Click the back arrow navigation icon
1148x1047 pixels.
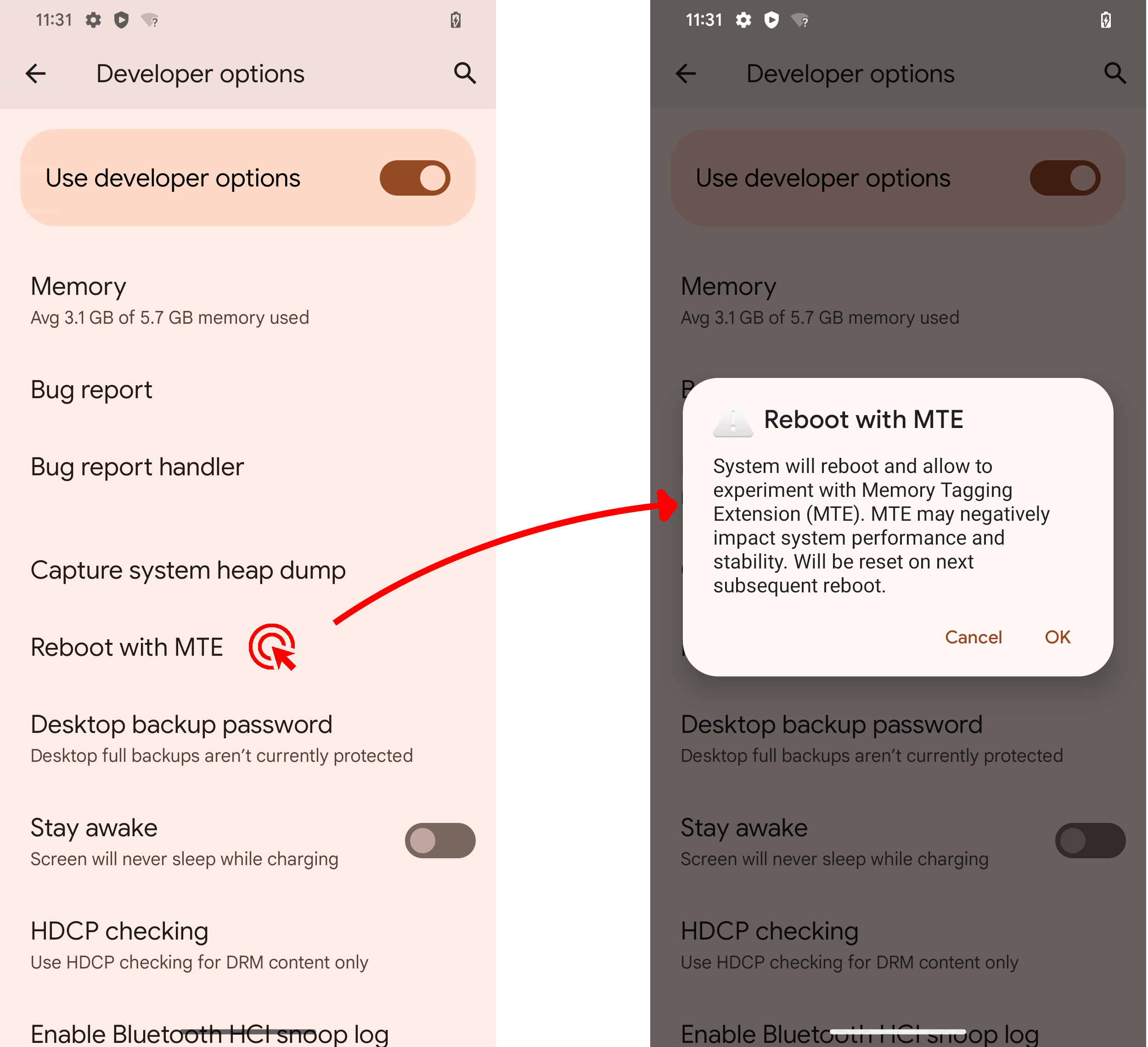(x=36, y=73)
